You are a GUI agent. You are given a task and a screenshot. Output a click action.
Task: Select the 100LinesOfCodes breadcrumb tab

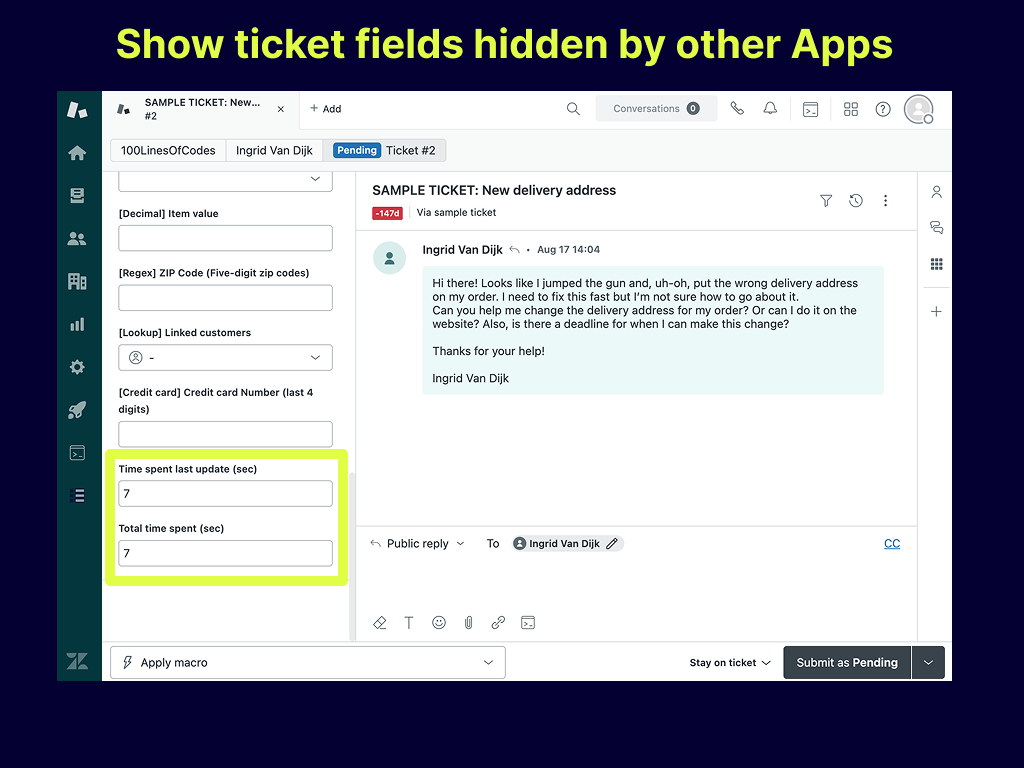tap(168, 151)
